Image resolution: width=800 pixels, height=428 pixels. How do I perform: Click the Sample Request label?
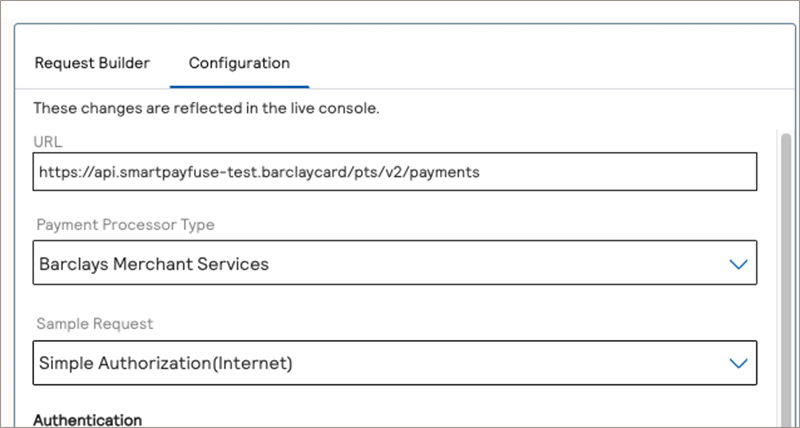(96, 324)
